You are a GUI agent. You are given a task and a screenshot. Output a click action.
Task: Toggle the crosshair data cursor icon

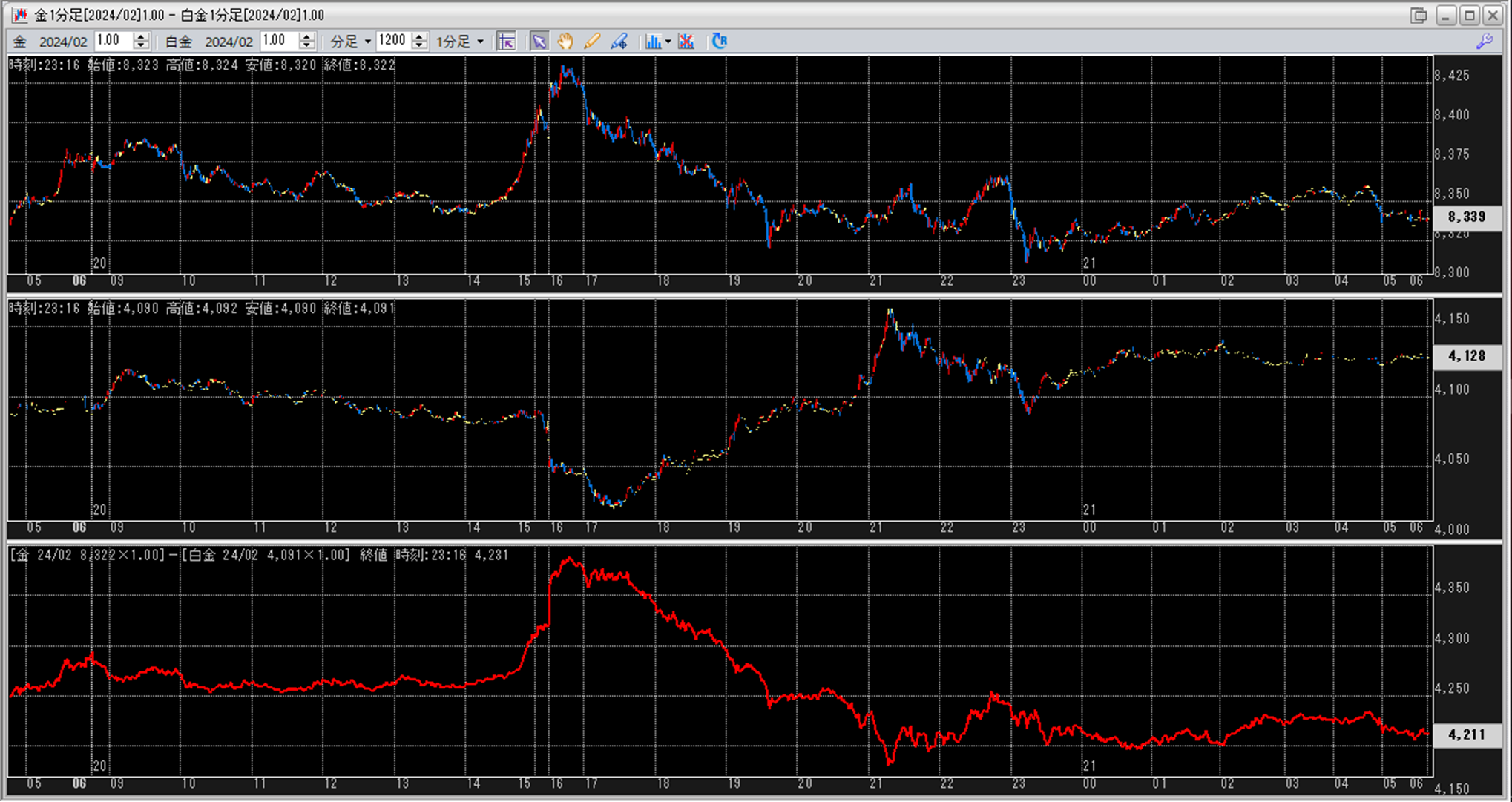coord(507,42)
